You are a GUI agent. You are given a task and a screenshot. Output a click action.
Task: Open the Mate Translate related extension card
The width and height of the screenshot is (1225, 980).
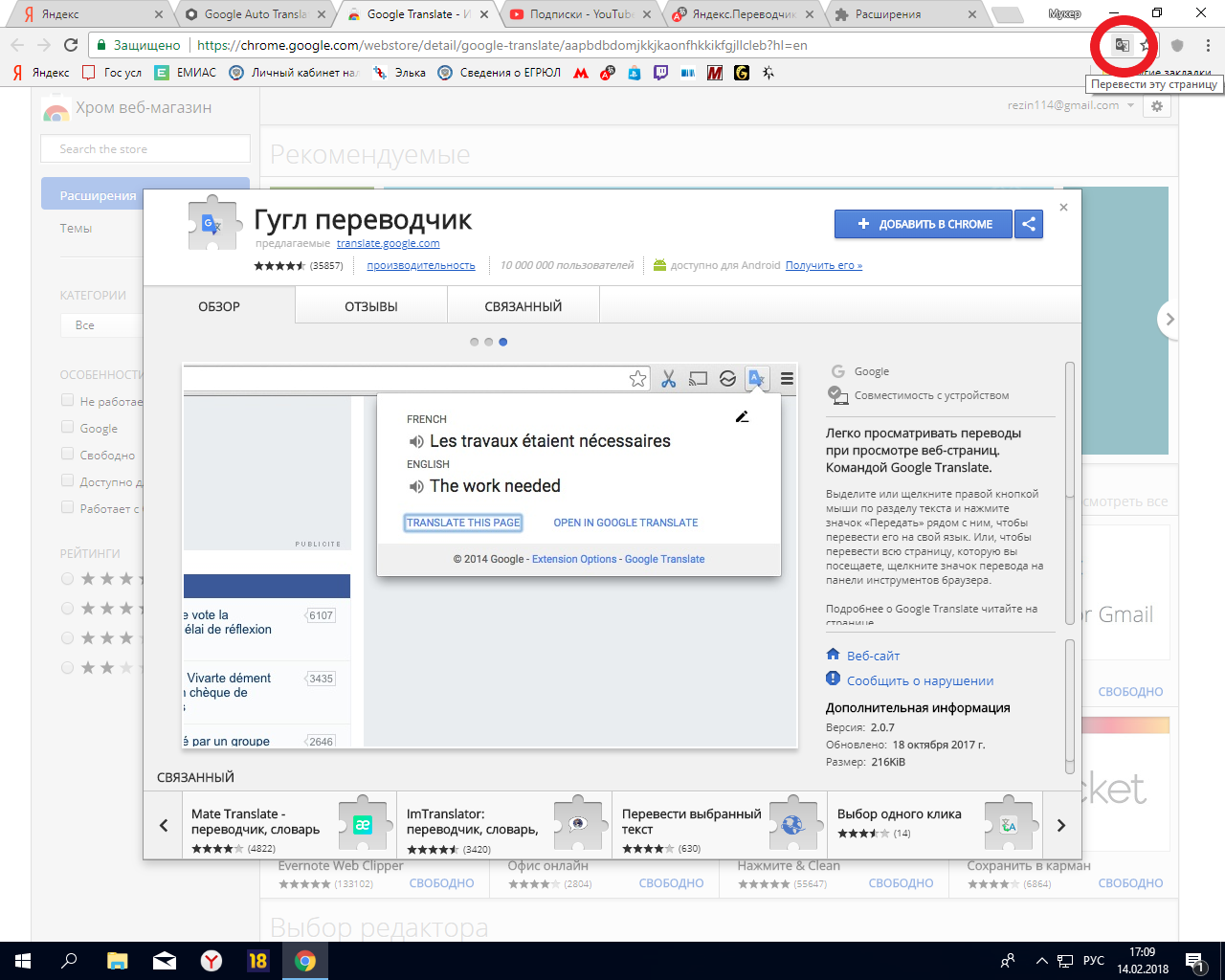point(288,825)
